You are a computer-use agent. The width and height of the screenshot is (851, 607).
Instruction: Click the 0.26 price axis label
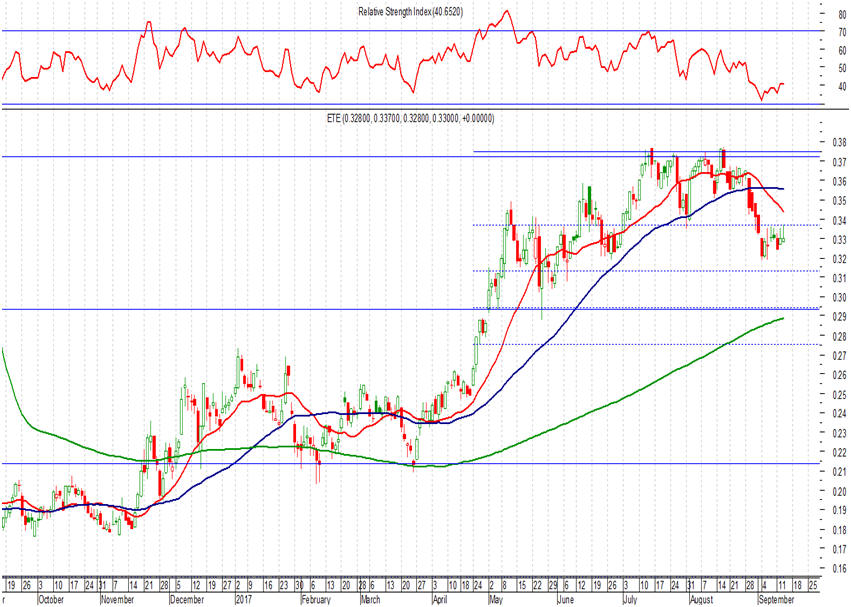coord(840,375)
